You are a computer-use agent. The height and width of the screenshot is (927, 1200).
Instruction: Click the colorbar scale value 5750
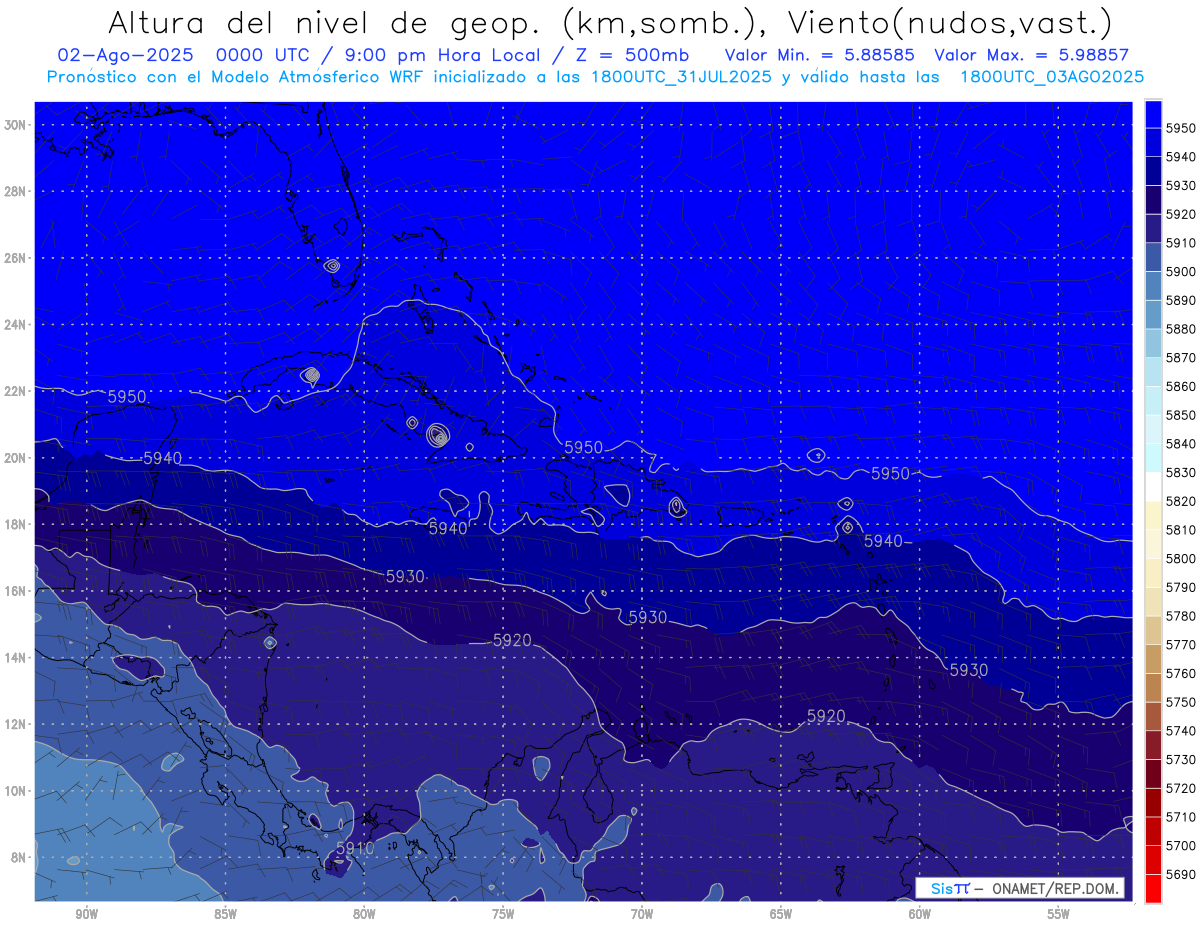point(1181,702)
